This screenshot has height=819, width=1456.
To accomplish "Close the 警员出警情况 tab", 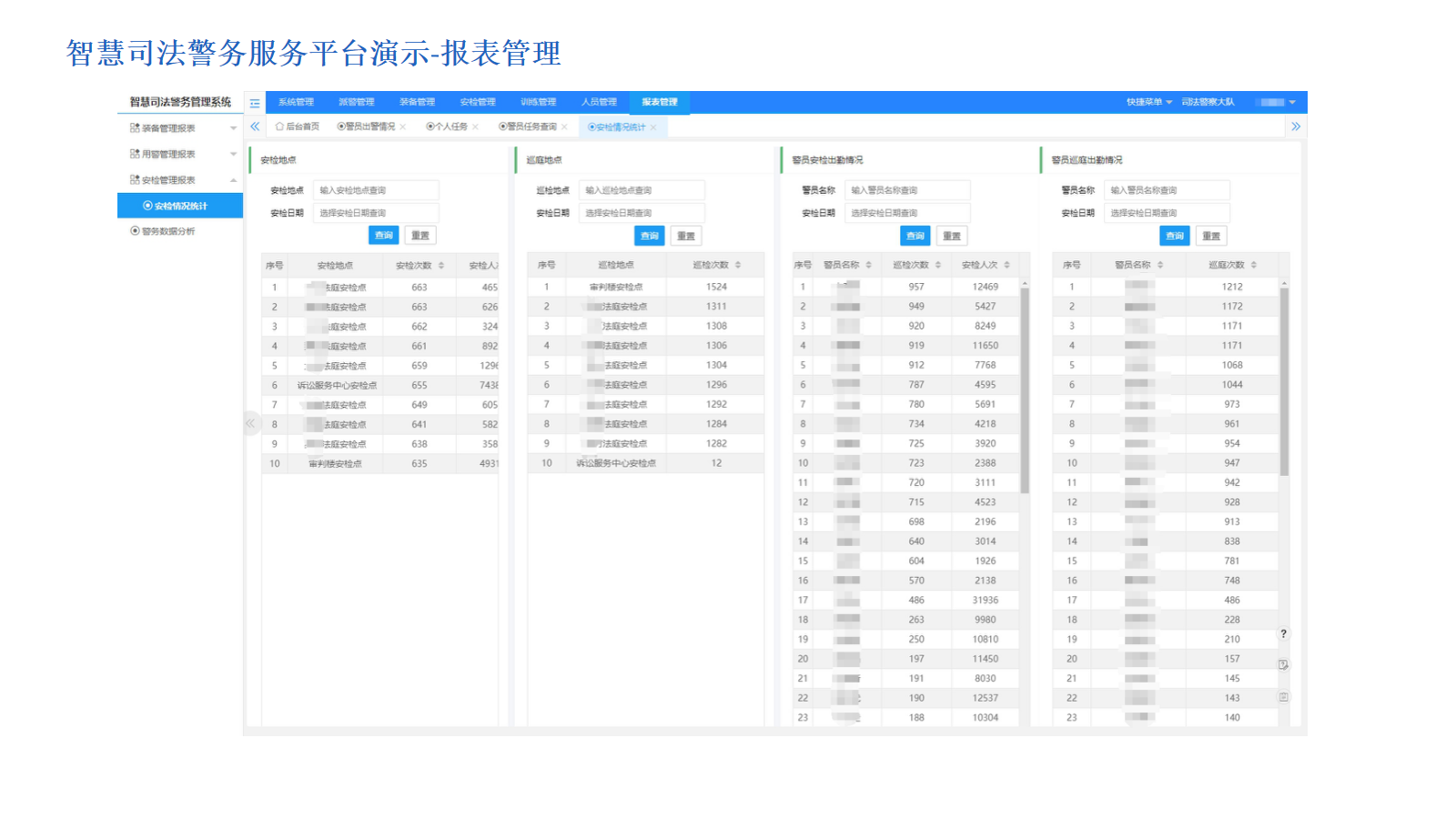I will coord(403,127).
